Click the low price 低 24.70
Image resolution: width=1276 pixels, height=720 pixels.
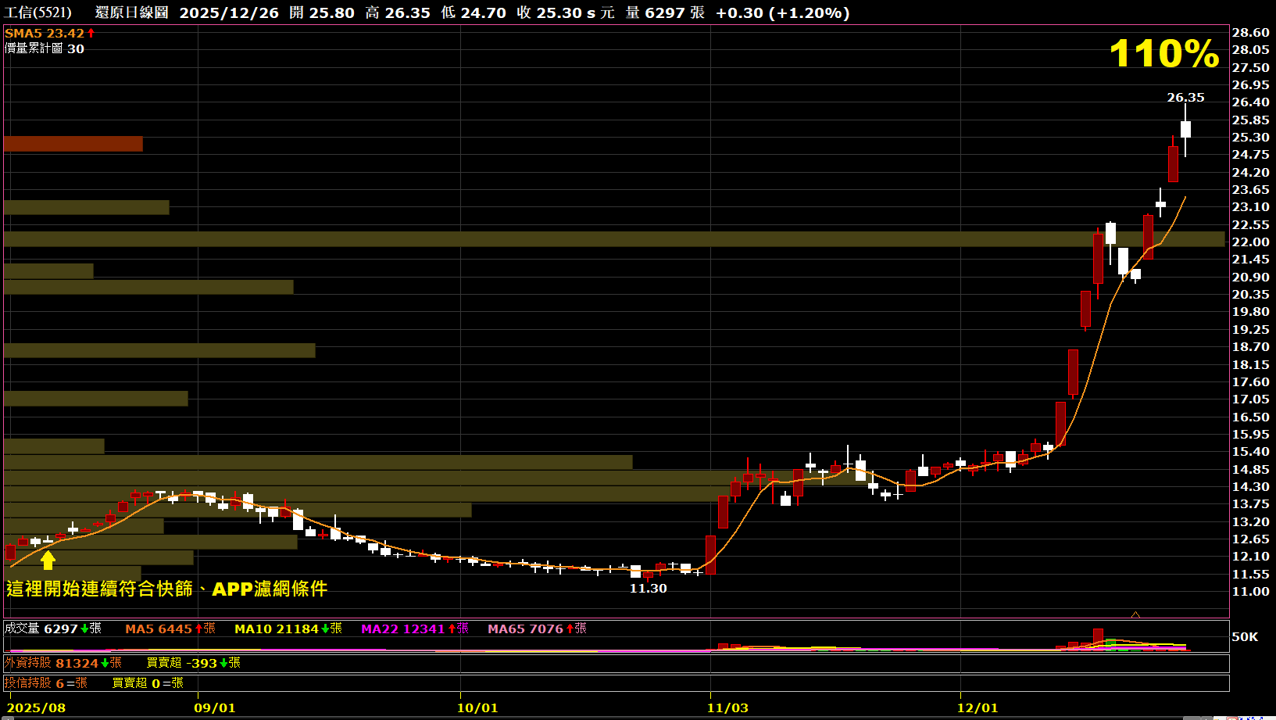(473, 13)
